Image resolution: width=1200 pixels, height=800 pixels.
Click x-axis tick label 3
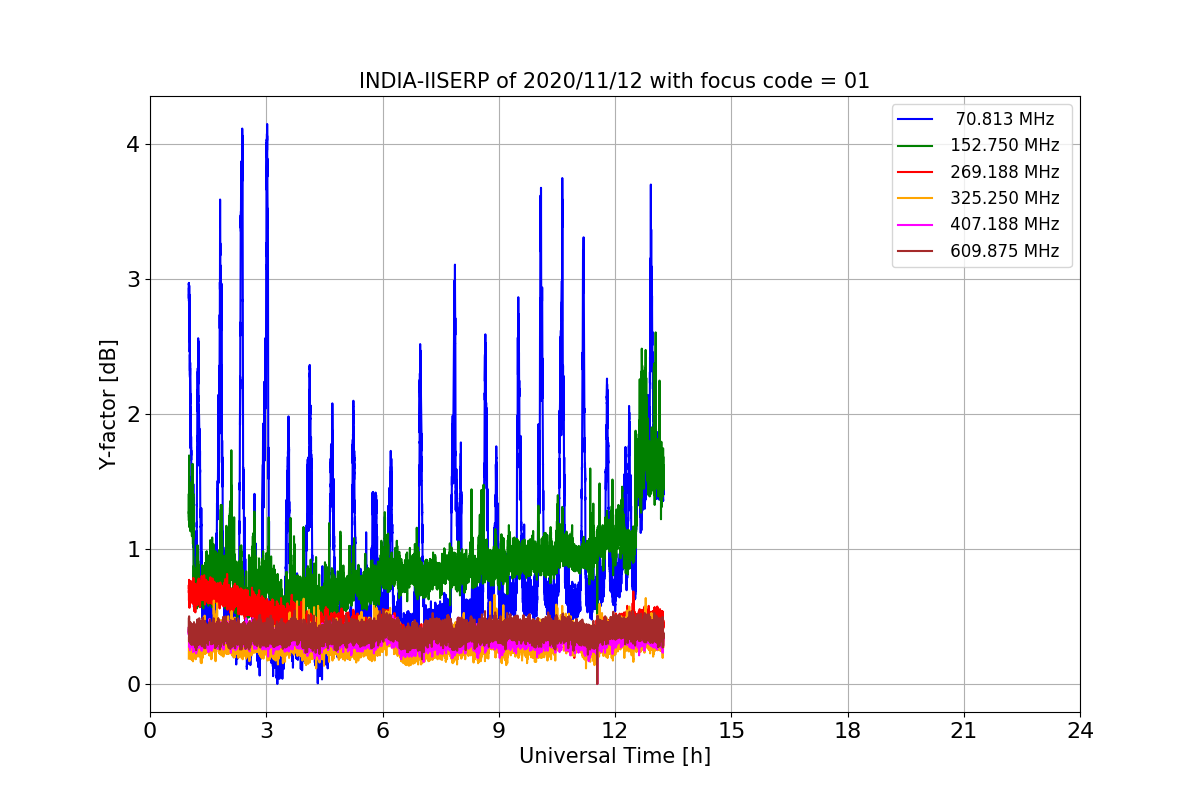266,730
